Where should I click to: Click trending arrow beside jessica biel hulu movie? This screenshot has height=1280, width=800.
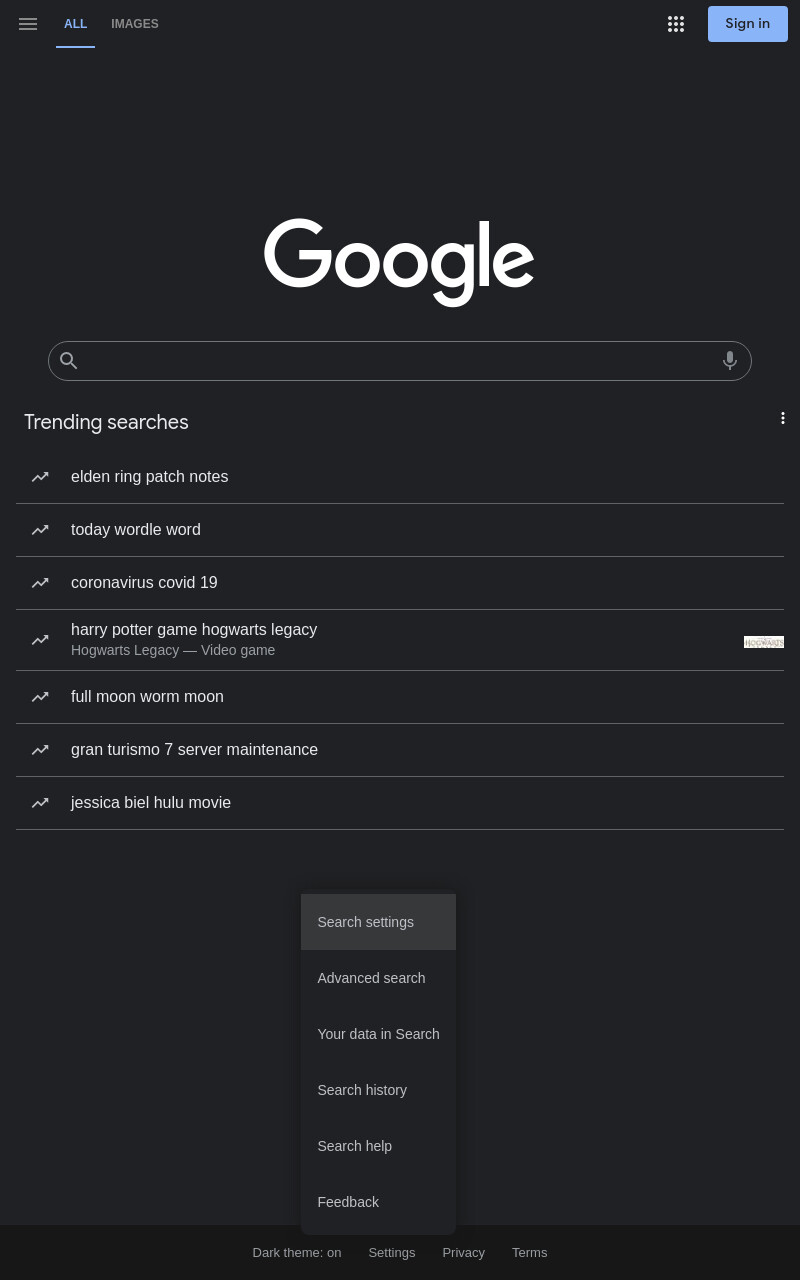pos(40,803)
